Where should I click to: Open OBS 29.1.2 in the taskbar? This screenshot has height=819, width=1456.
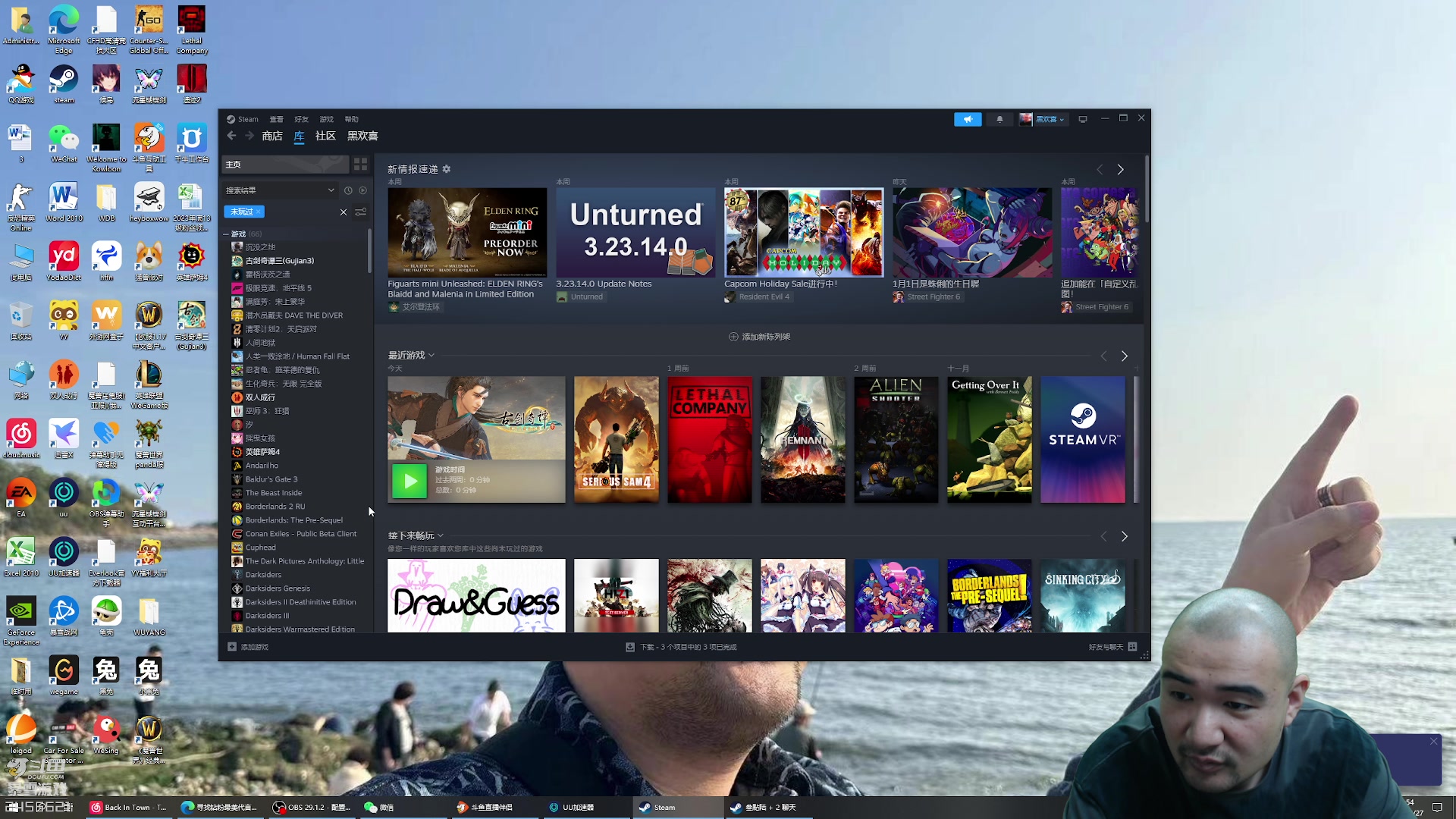point(312,808)
